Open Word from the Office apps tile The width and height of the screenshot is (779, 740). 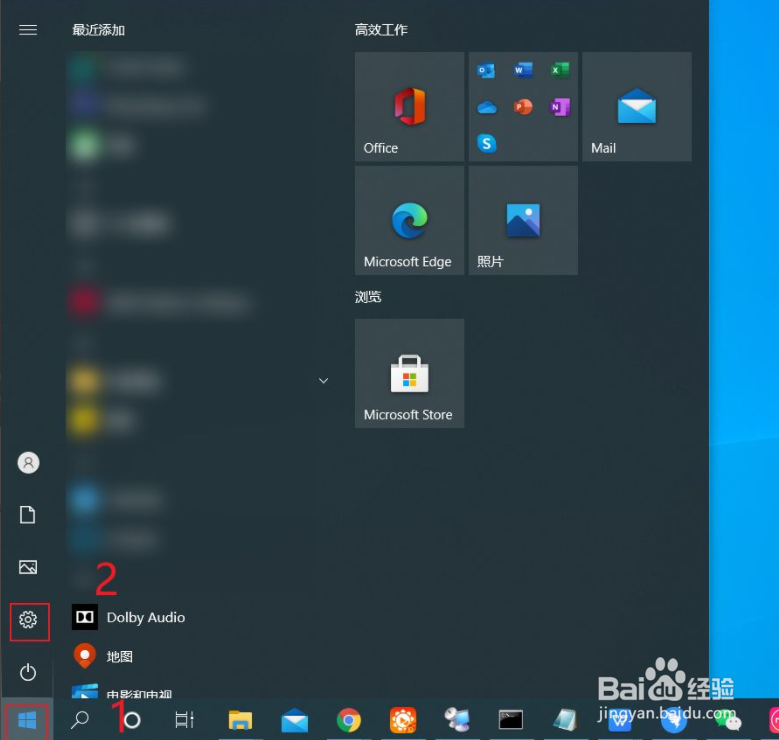tap(523, 70)
